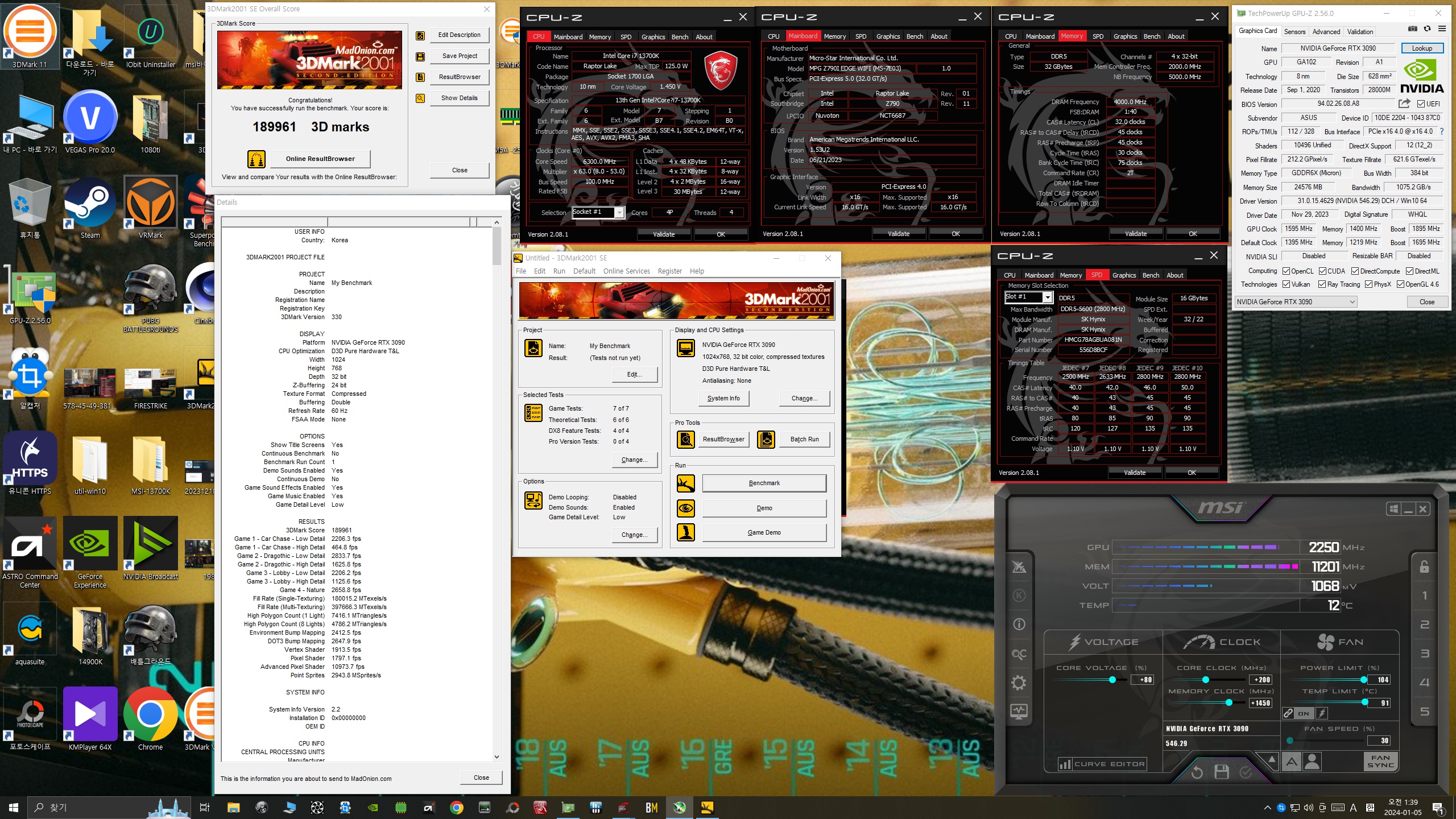This screenshot has height=819, width=1456.
Task: Open Afterburner hardware monitor icon
Action: (1019, 712)
